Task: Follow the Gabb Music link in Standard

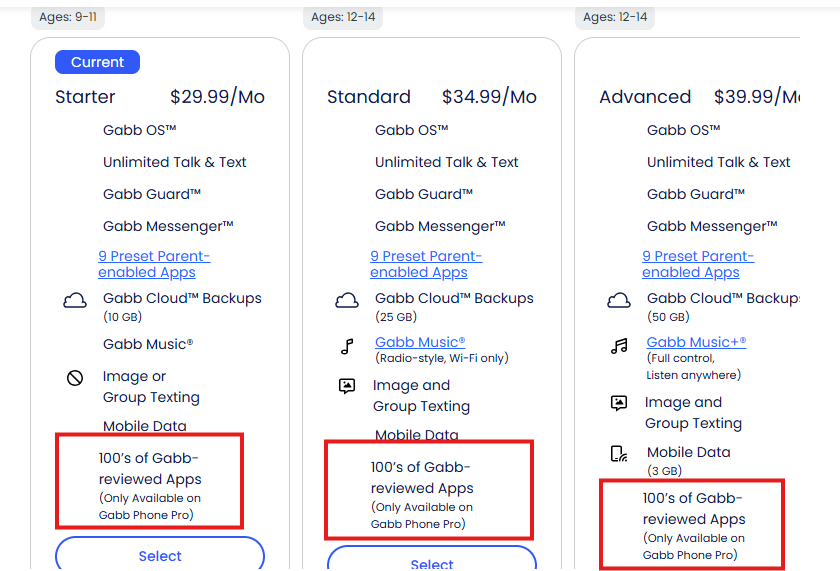Action: (x=420, y=342)
